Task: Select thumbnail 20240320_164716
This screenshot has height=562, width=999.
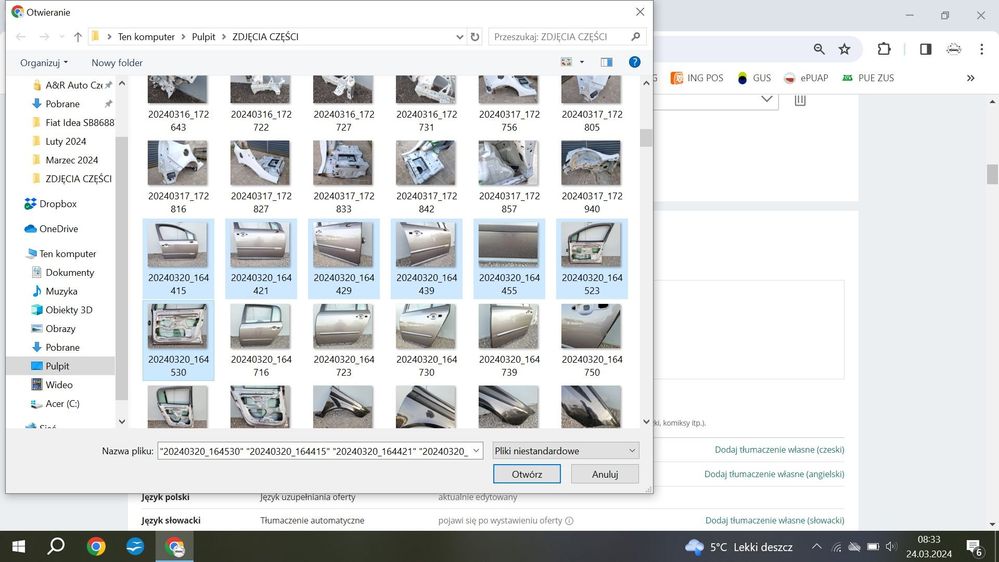Action: (261, 341)
